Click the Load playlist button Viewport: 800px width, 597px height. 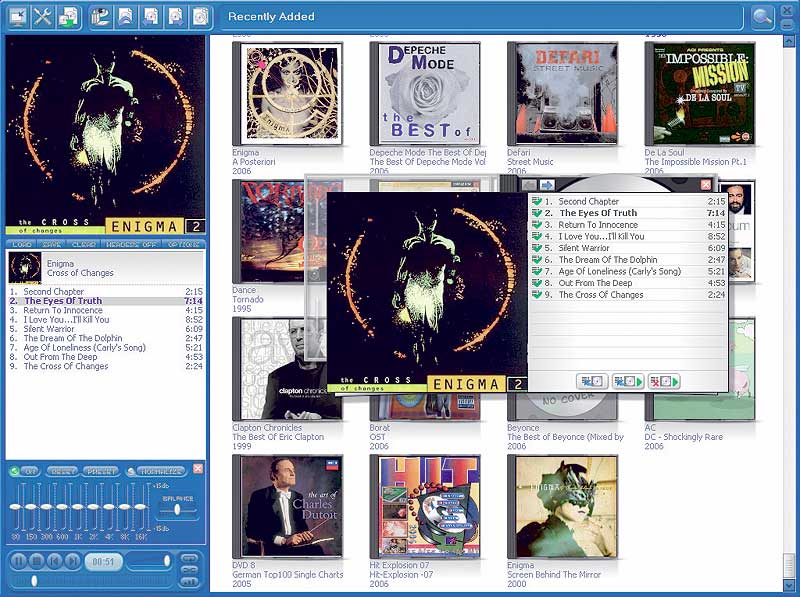(22, 244)
